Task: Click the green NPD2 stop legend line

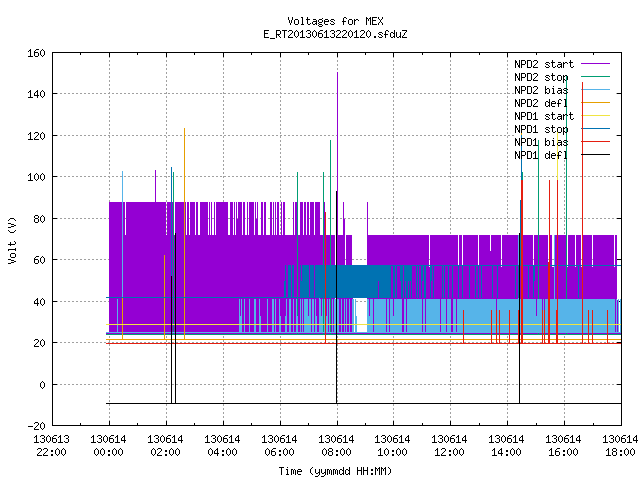Action: [x=595, y=77]
